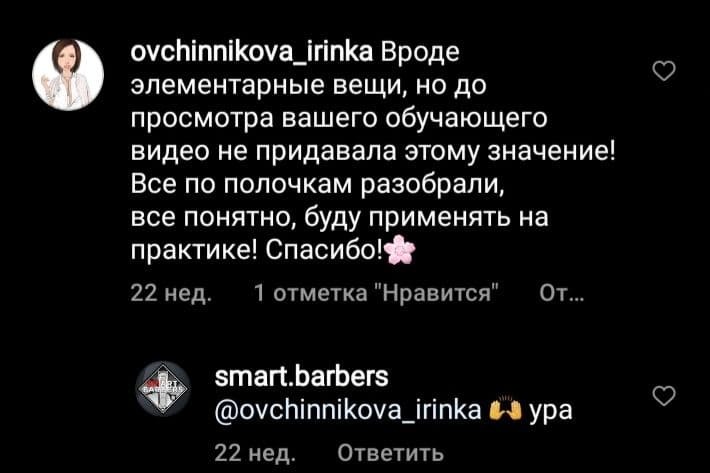This screenshot has width=710, height=473.
Task: Reply to first comment via truncated От… button
Action: click(561, 293)
